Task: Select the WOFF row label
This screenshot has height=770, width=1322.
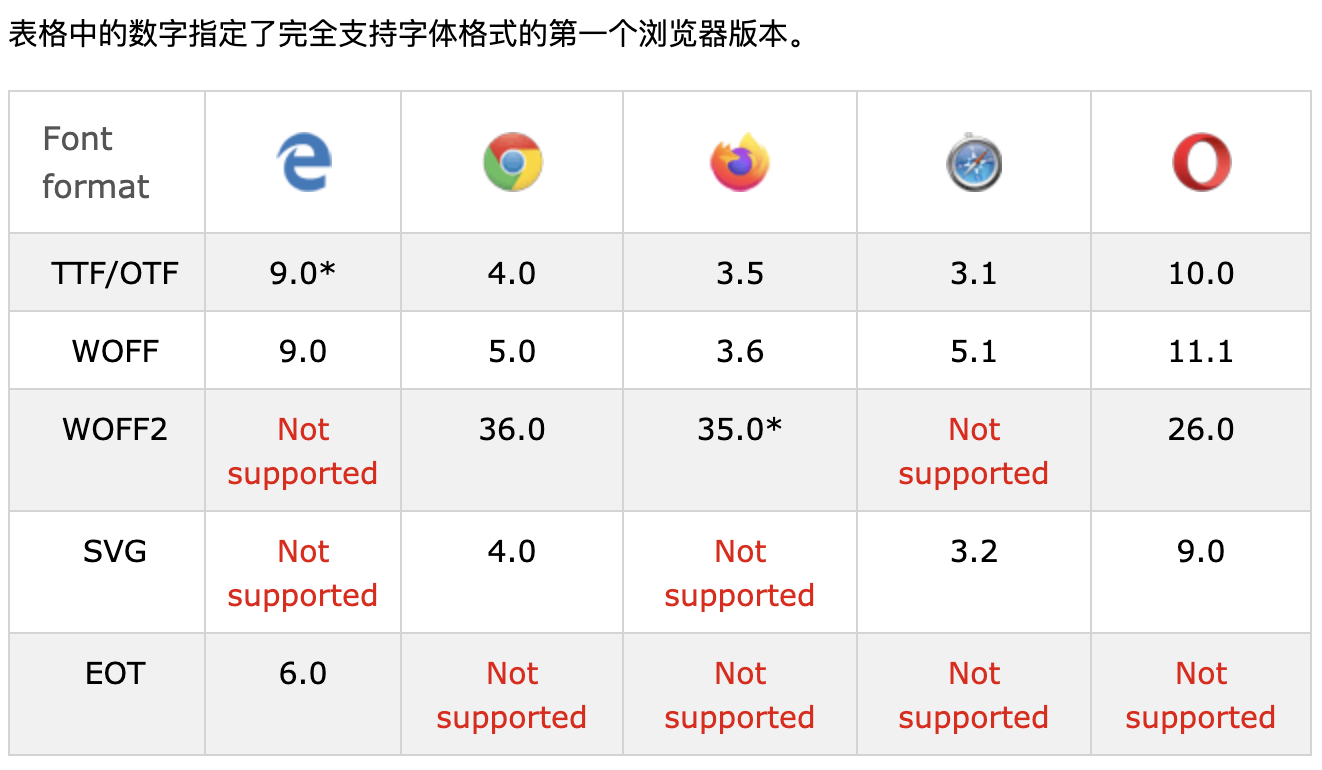Action: click(x=115, y=351)
